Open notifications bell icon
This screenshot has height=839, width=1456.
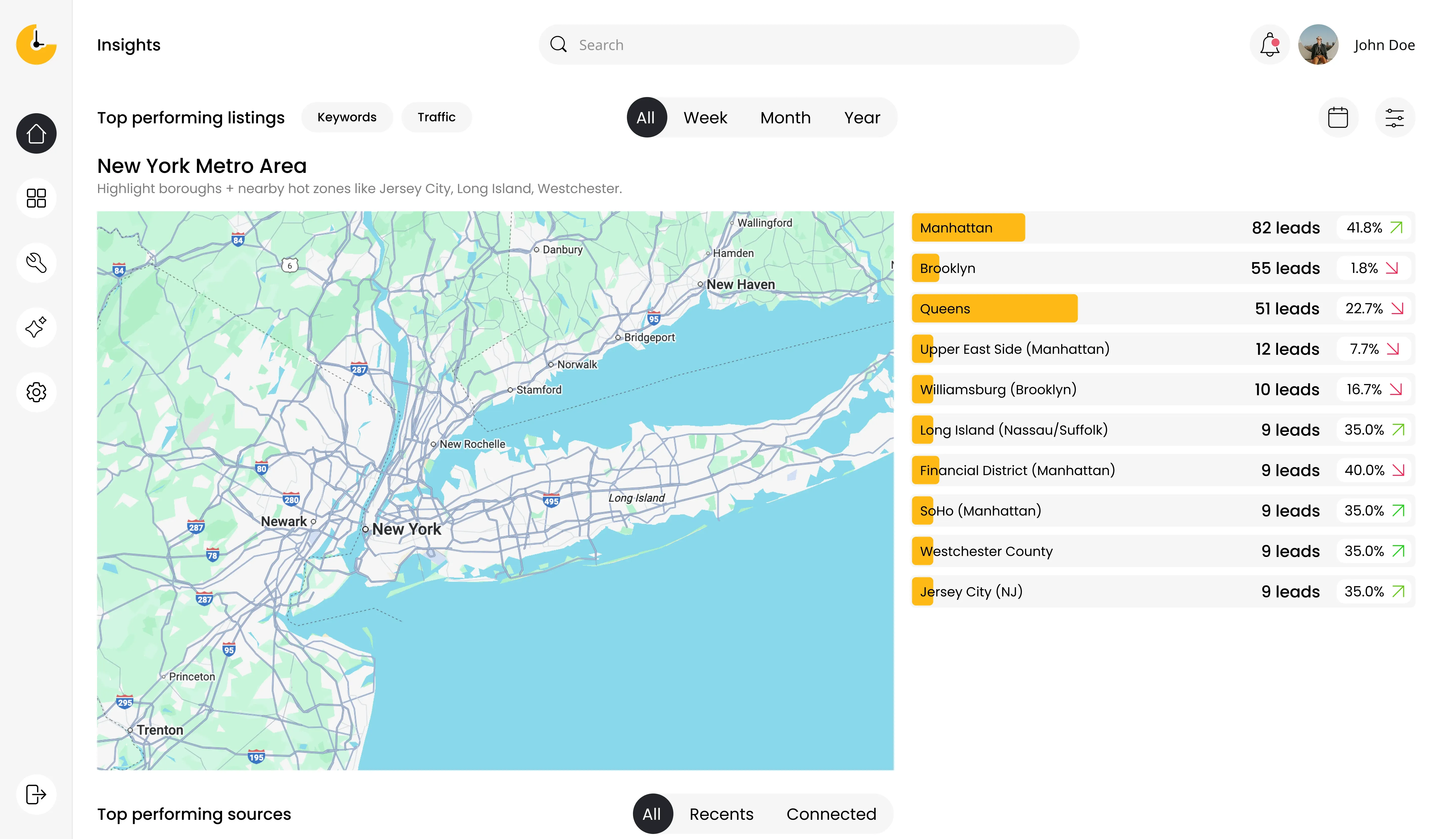click(1269, 45)
